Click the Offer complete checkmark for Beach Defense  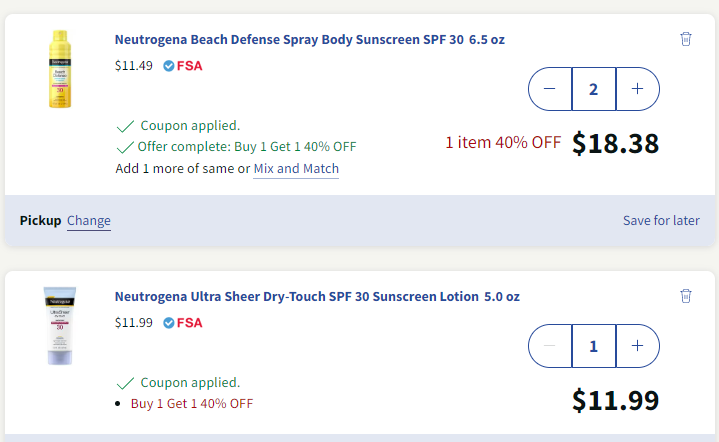(125, 146)
